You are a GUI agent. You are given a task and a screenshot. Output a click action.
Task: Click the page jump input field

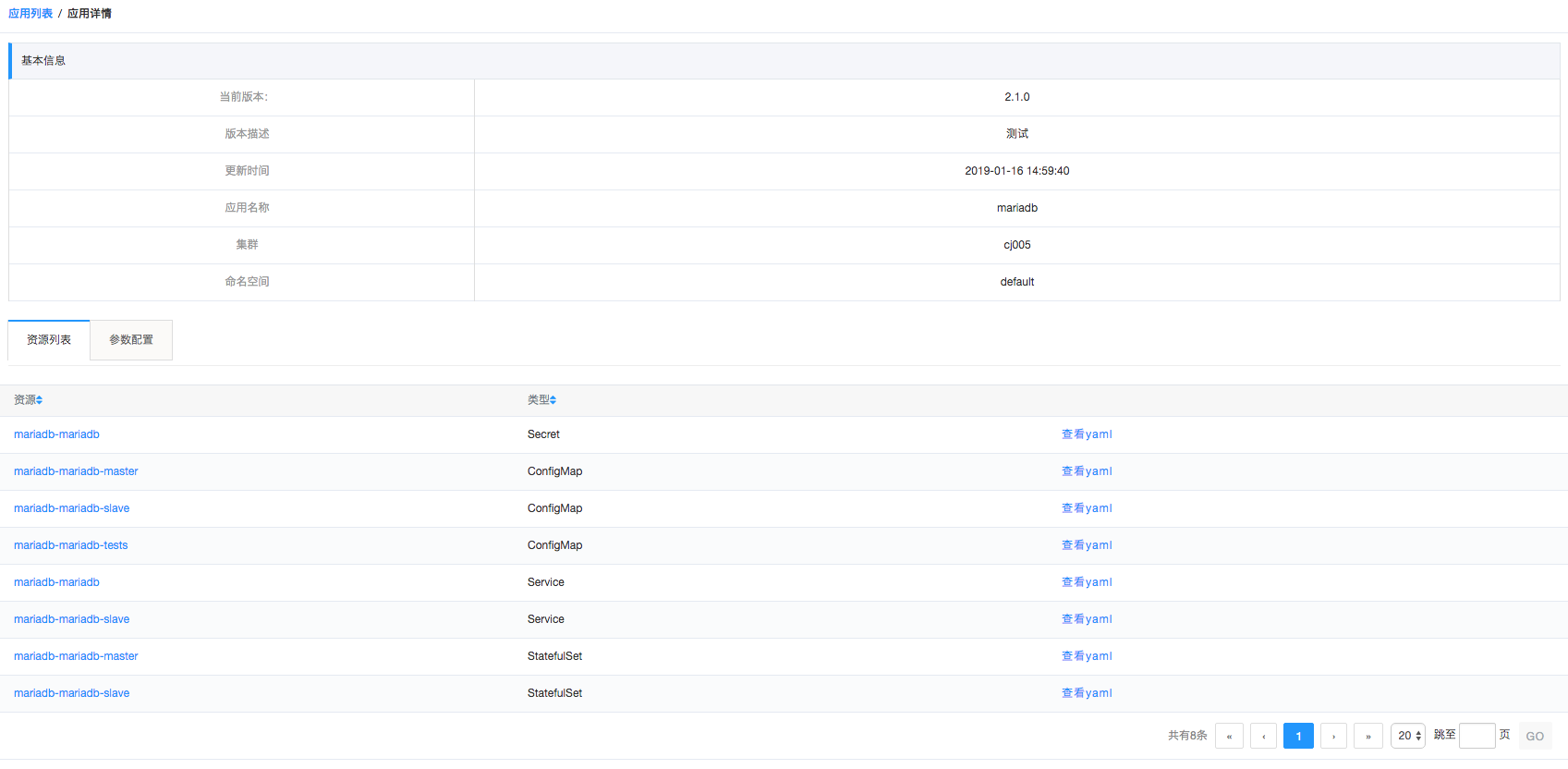1477,736
